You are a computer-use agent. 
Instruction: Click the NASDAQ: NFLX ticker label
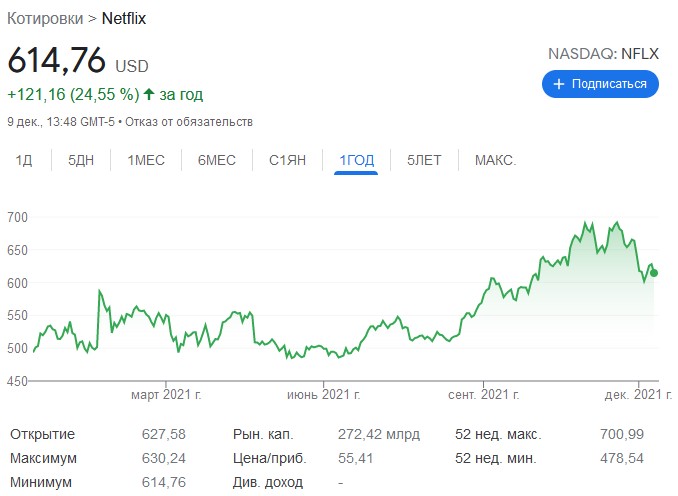point(604,54)
